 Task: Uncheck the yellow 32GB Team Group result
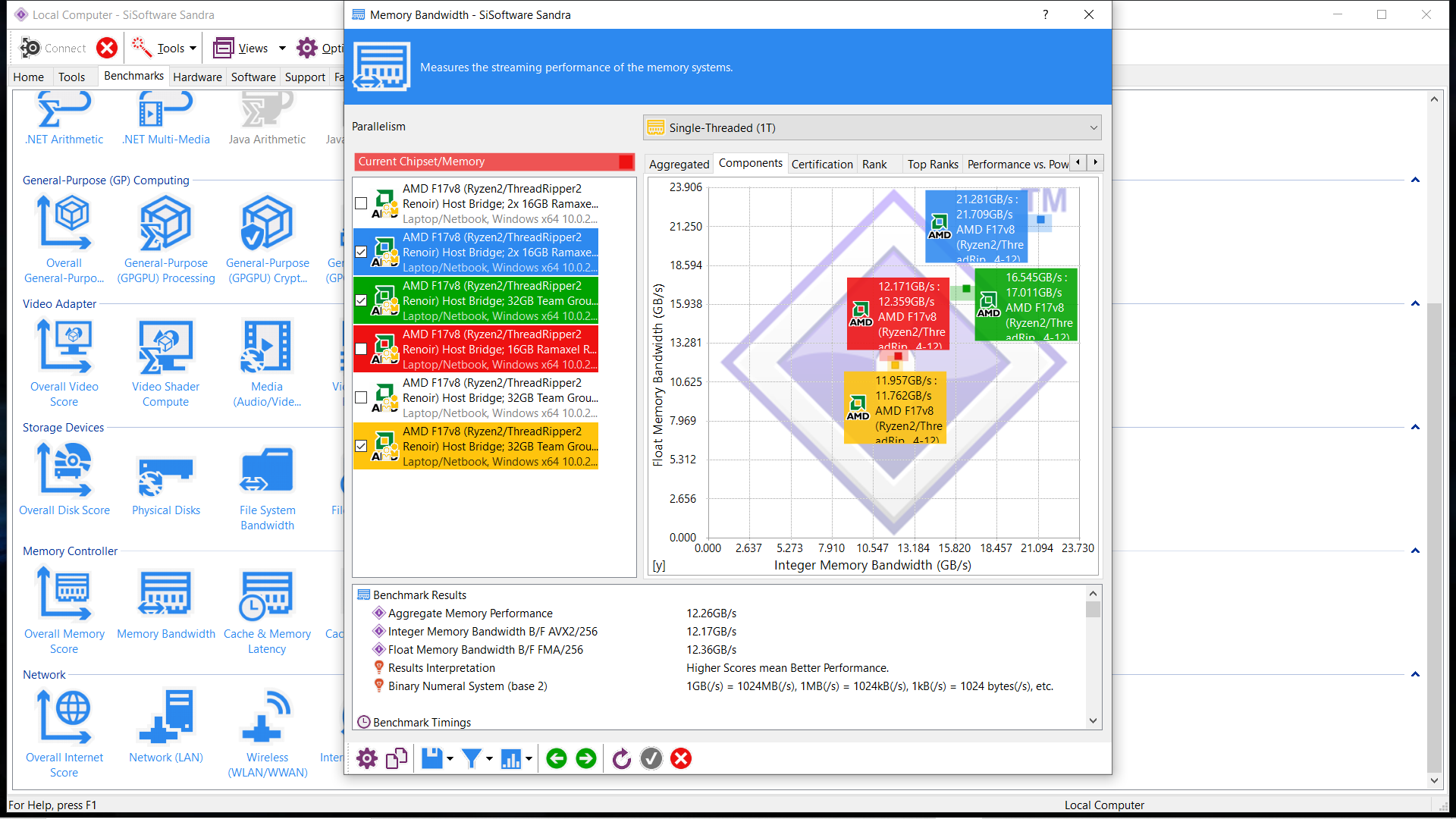pyautogui.click(x=361, y=446)
